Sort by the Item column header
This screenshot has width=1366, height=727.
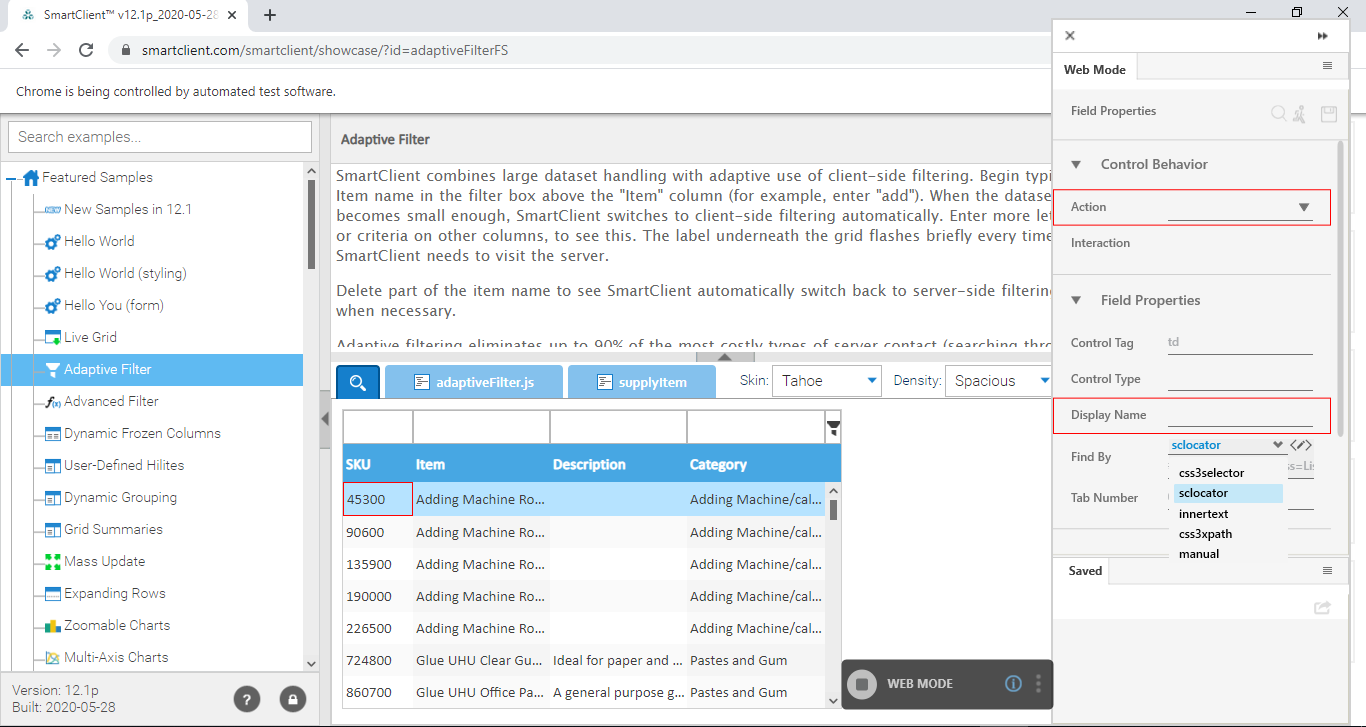point(481,464)
